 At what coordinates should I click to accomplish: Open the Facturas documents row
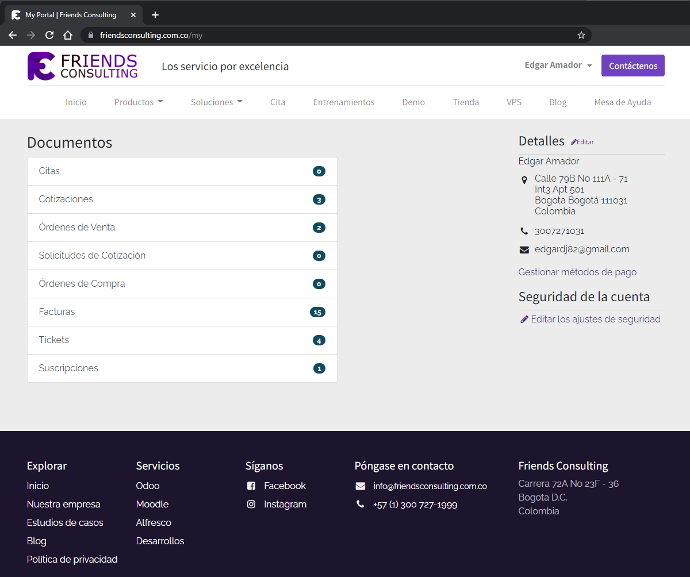click(x=181, y=312)
